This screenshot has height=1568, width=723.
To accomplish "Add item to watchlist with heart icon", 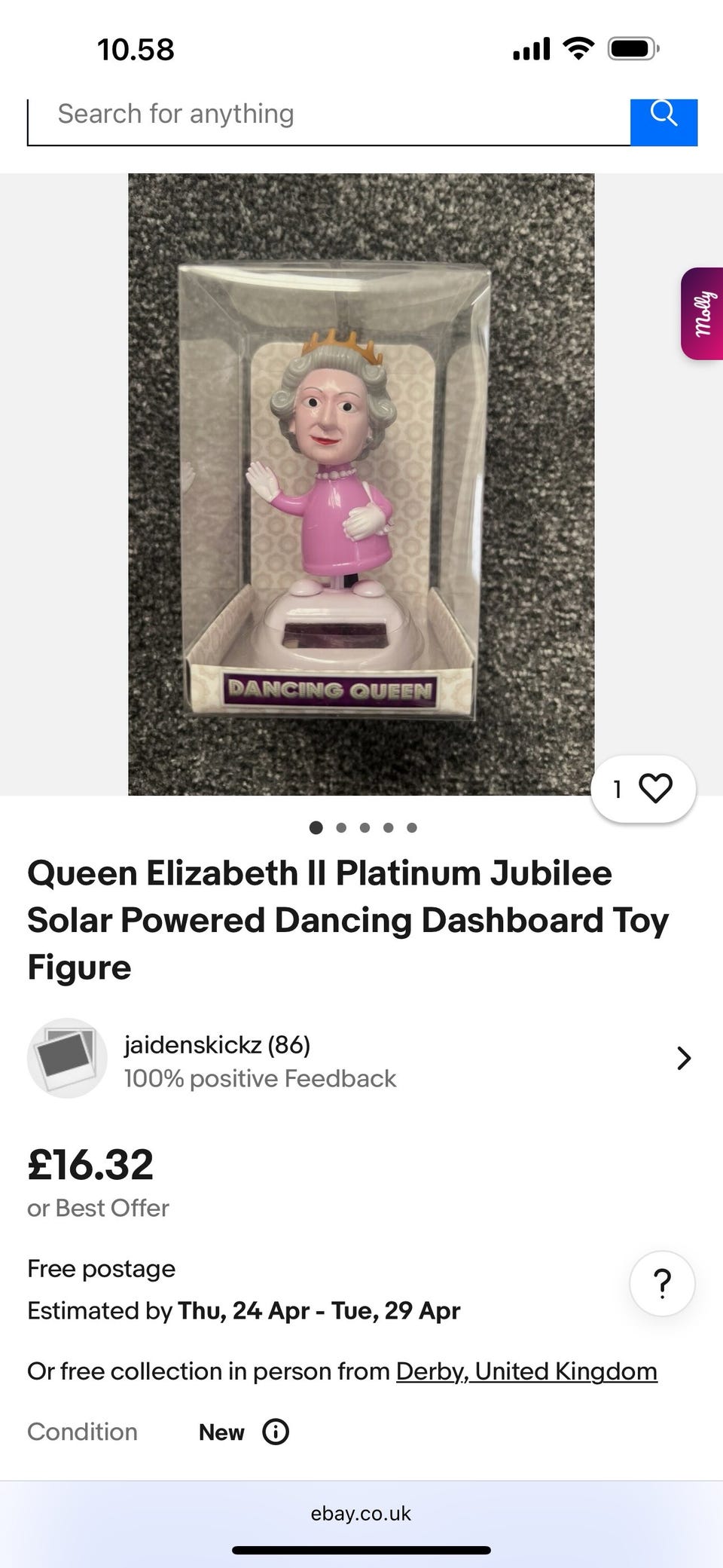I will 643,789.
